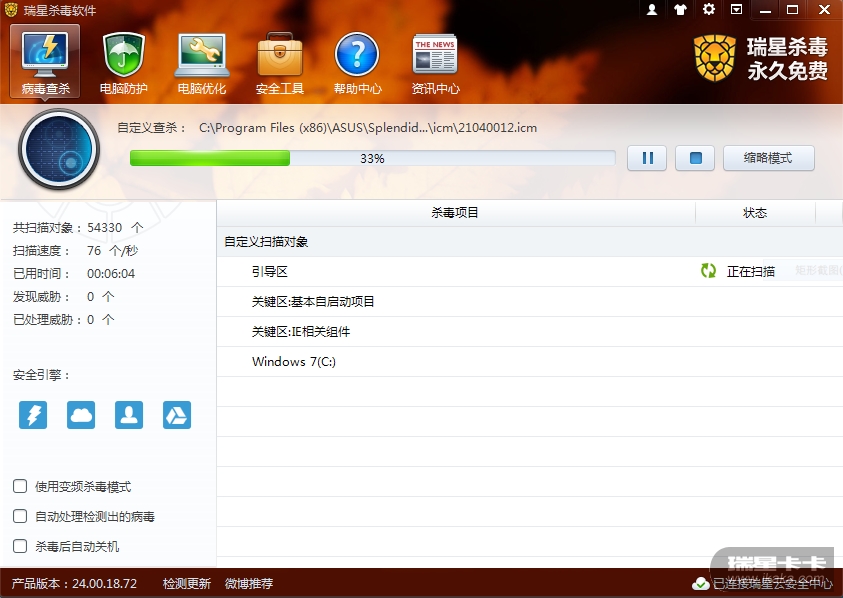Click the round radar scan animation icon
Viewport: 843px width, 598px height.
[x=59, y=149]
